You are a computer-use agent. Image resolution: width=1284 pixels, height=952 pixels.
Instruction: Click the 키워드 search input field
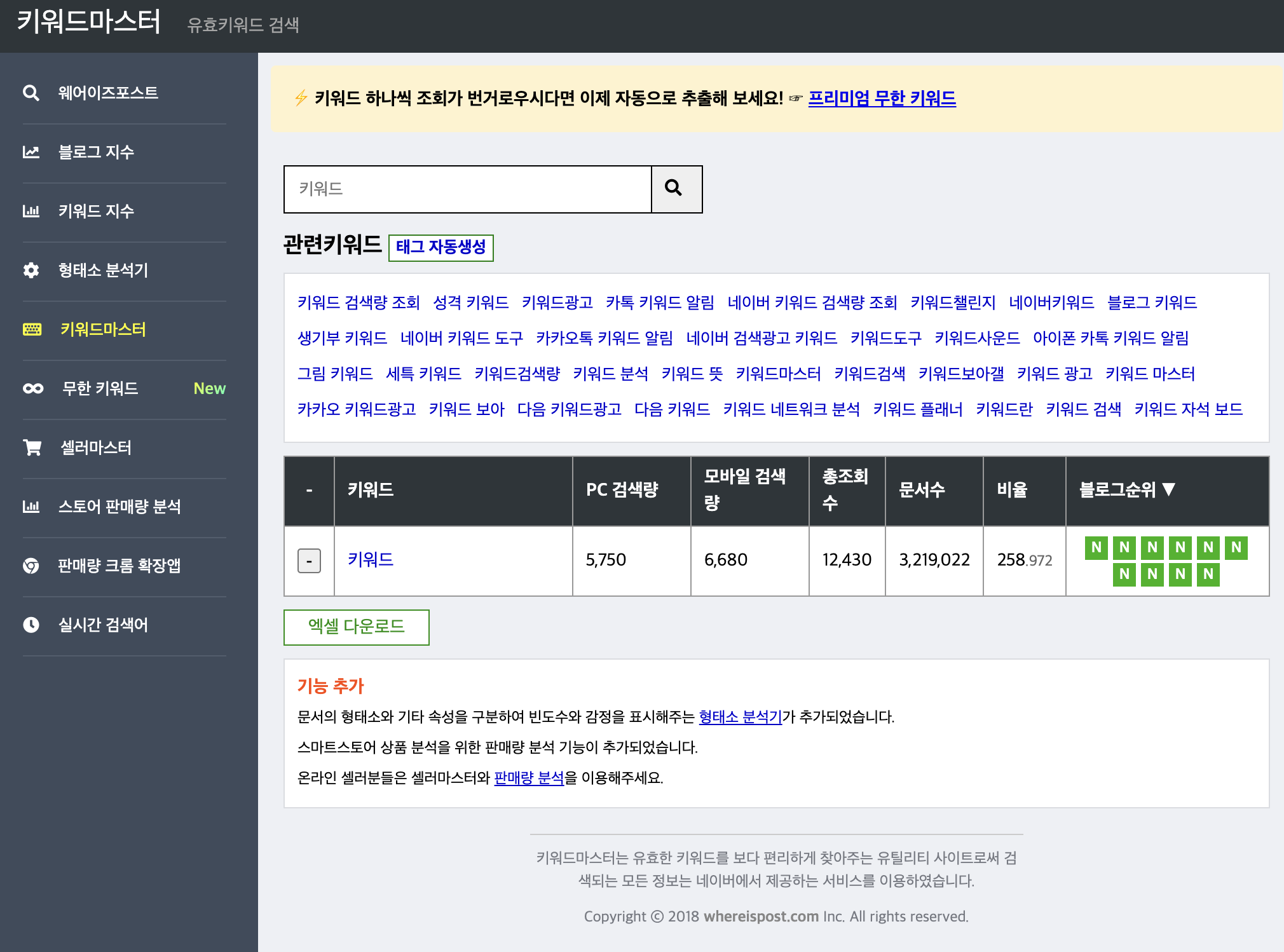pyautogui.click(x=467, y=189)
